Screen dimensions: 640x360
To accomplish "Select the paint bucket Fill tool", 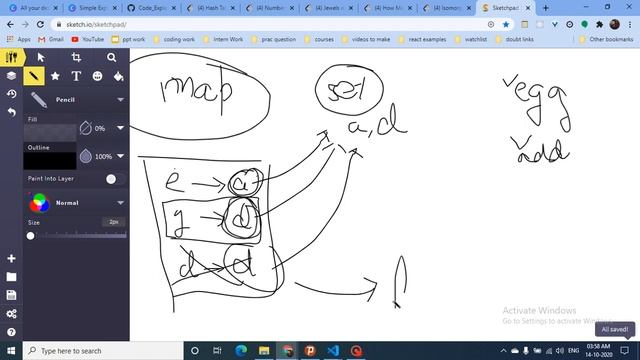I will tap(118, 76).
